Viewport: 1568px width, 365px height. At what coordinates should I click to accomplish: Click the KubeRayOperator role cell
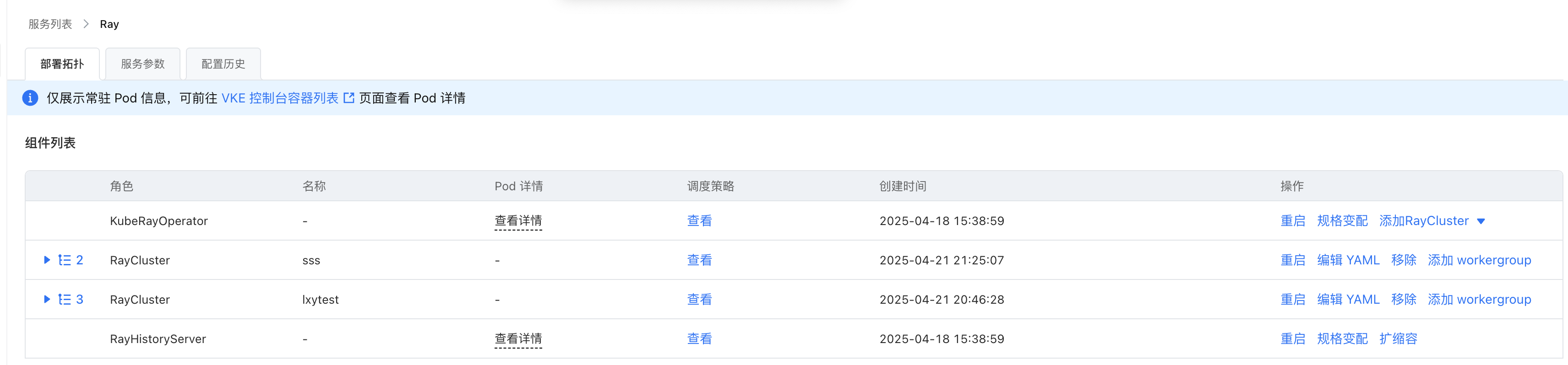(x=159, y=221)
